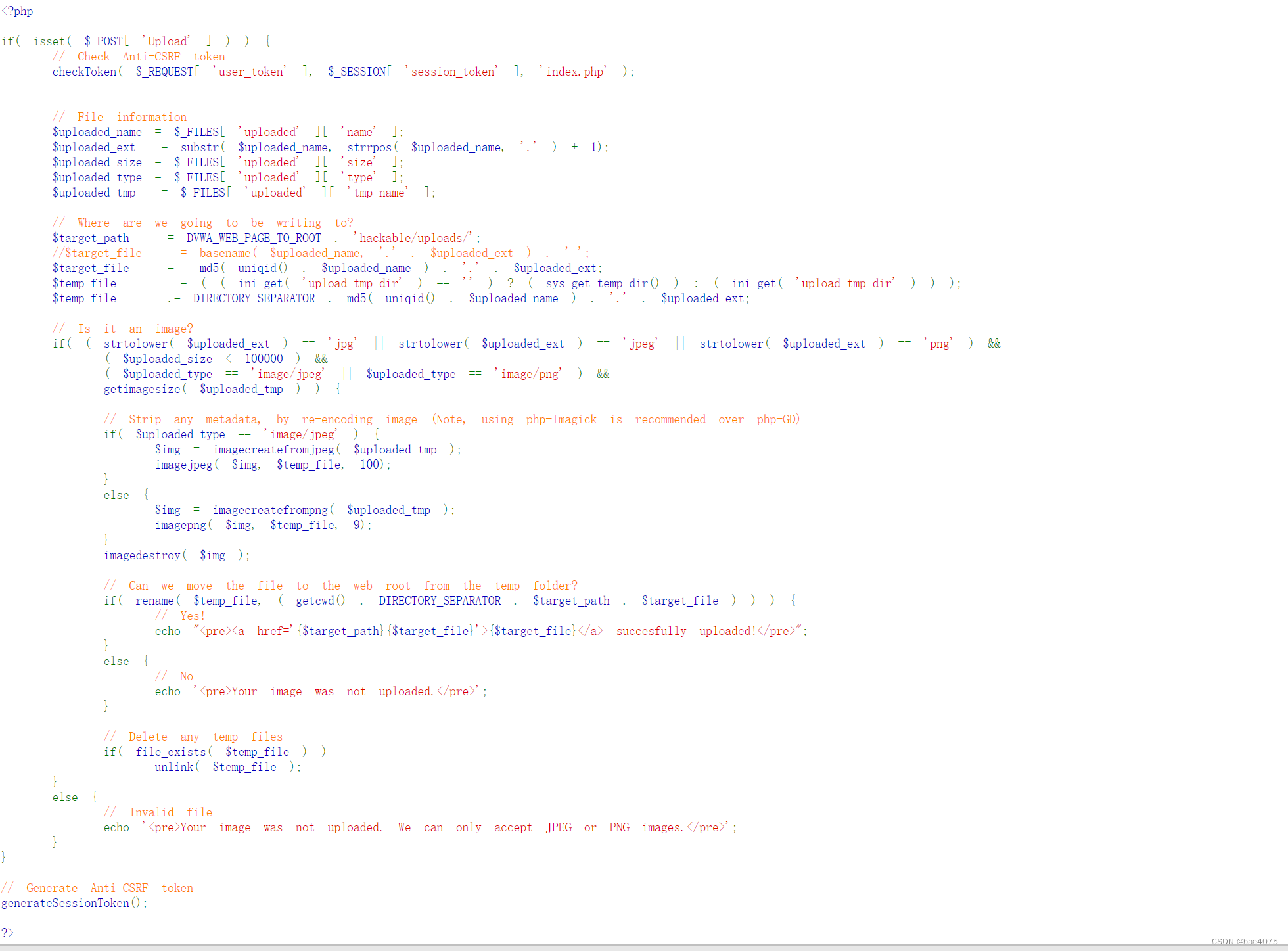The height and width of the screenshot is (951, 1288).
Task: Click the opening <?php tag
Action: point(17,11)
